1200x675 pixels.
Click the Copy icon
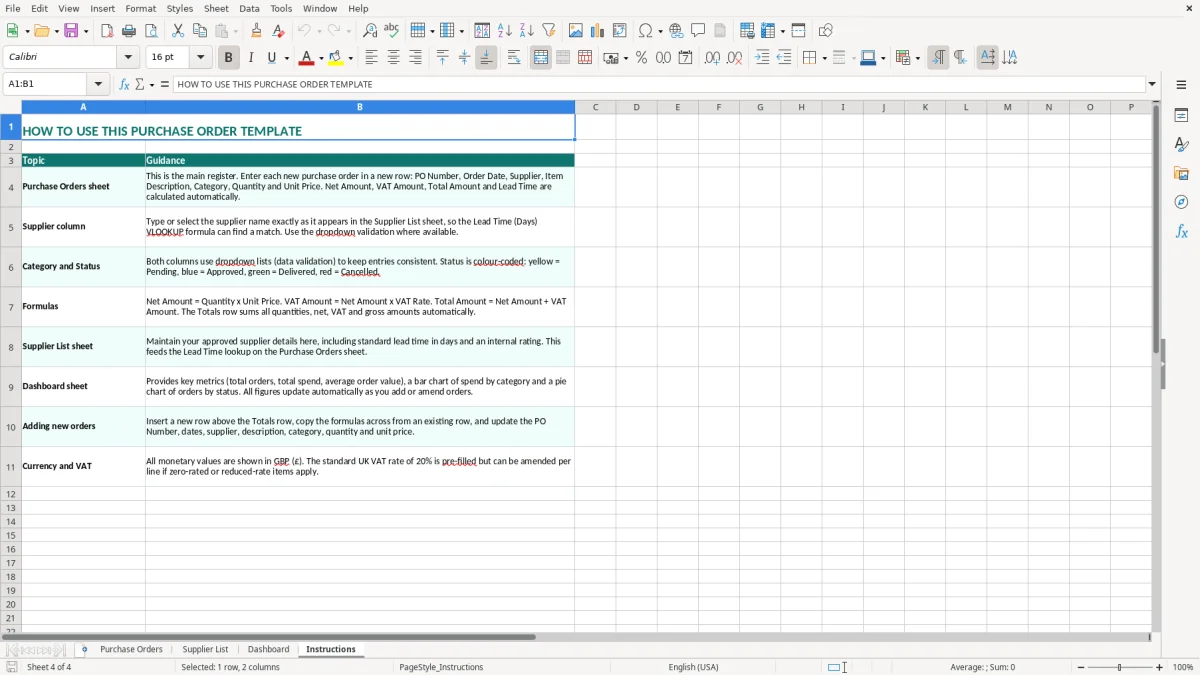coord(200,31)
